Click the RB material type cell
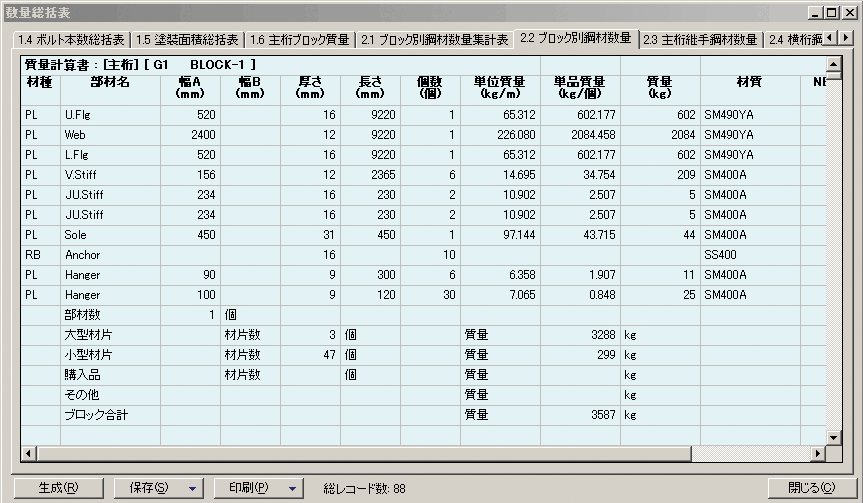Screen dimensions: 863x503 tap(40, 255)
